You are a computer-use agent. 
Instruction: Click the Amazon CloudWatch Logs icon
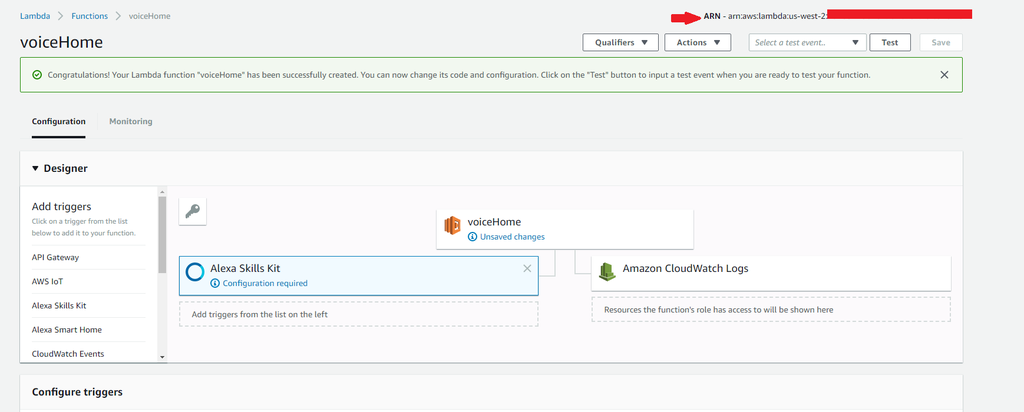click(x=606, y=270)
